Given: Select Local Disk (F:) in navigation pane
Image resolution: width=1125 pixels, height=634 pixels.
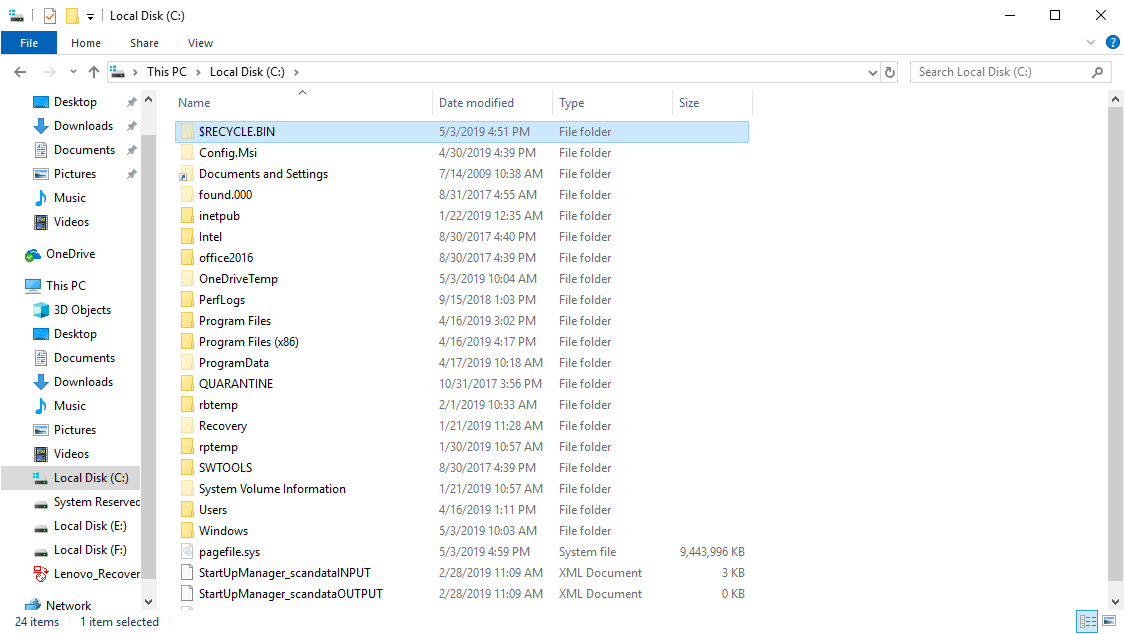Looking at the screenshot, I should coord(90,550).
